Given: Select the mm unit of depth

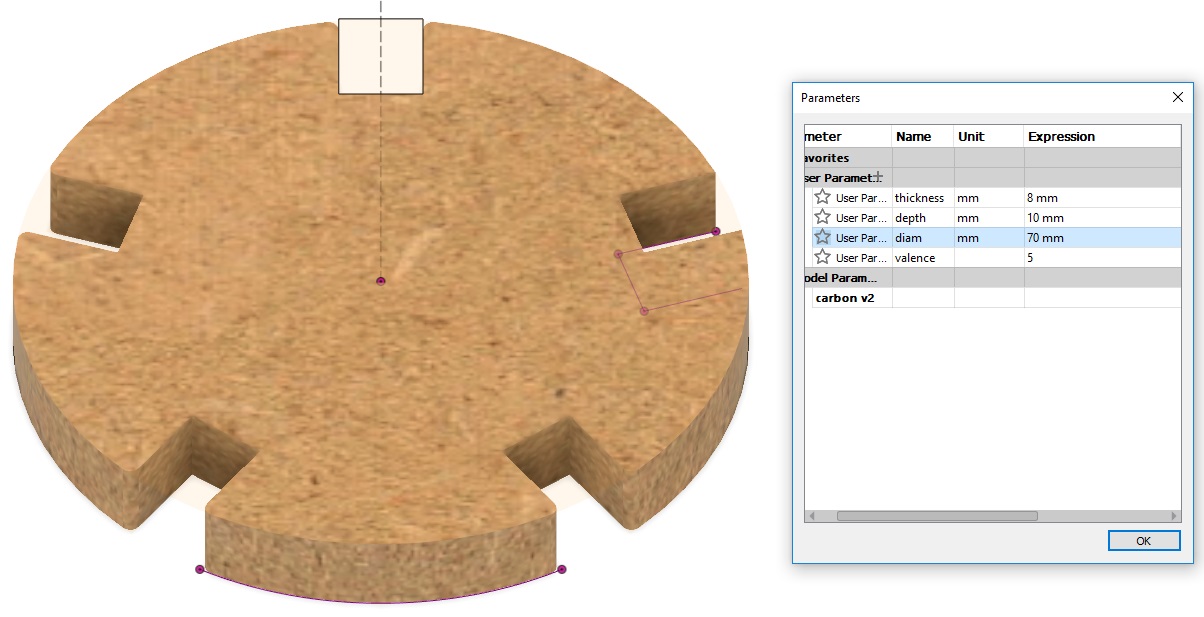Looking at the screenshot, I should pyautogui.click(x=989, y=218).
